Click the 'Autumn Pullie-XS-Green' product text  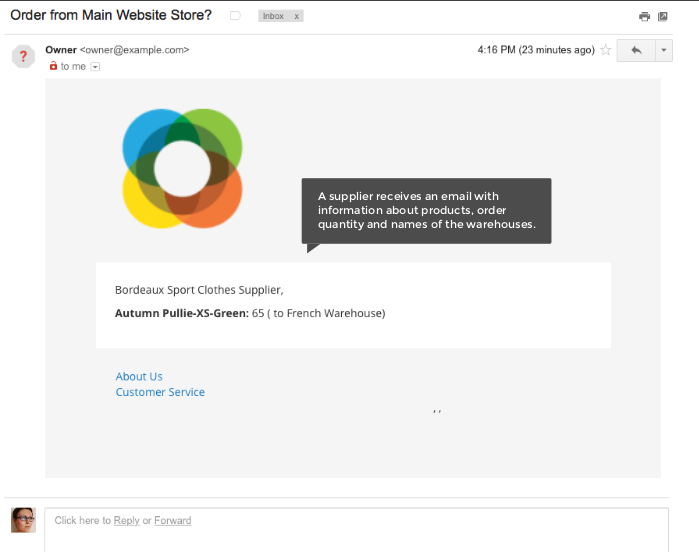pos(181,313)
